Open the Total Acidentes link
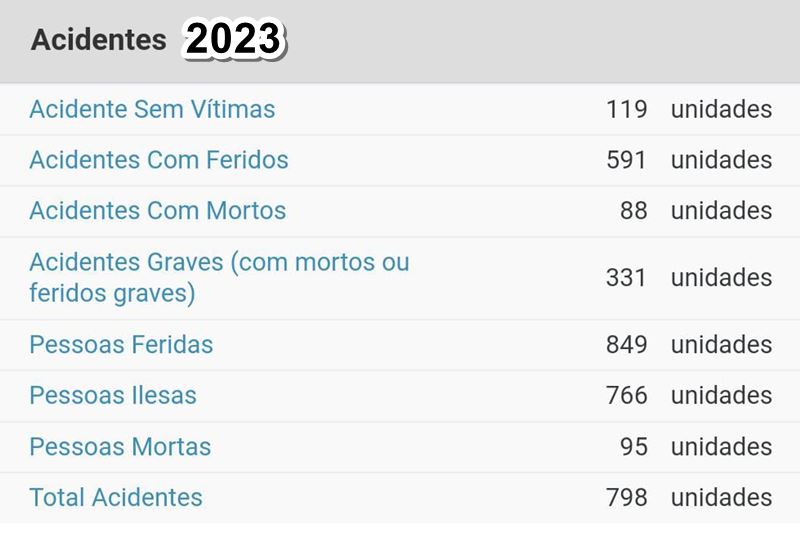Screen dimensions: 800x546 [x=116, y=498]
